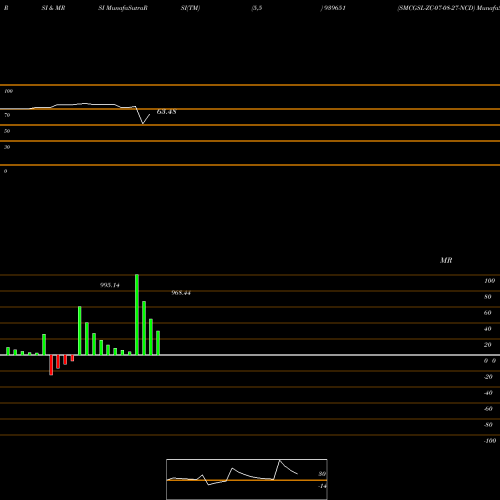Click the 993.14 price label

[110, 285]
